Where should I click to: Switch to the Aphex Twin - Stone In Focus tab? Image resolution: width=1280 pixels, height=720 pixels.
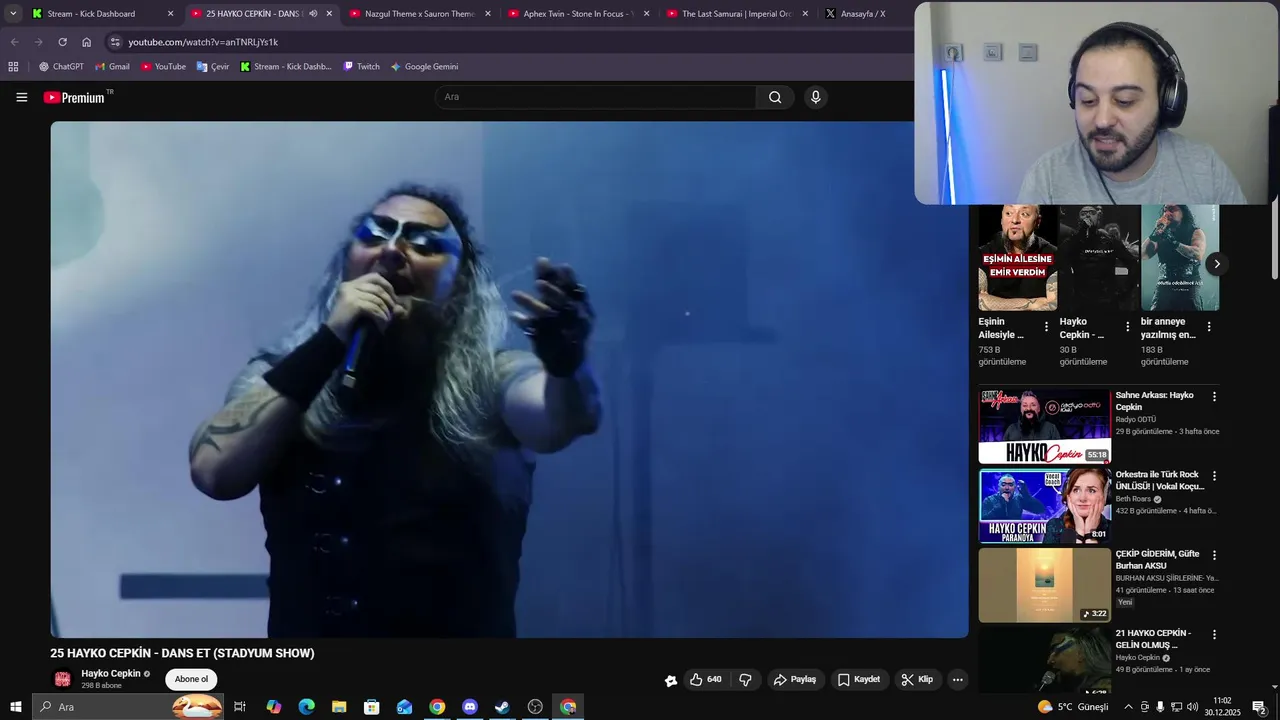[x=578, y=14]
